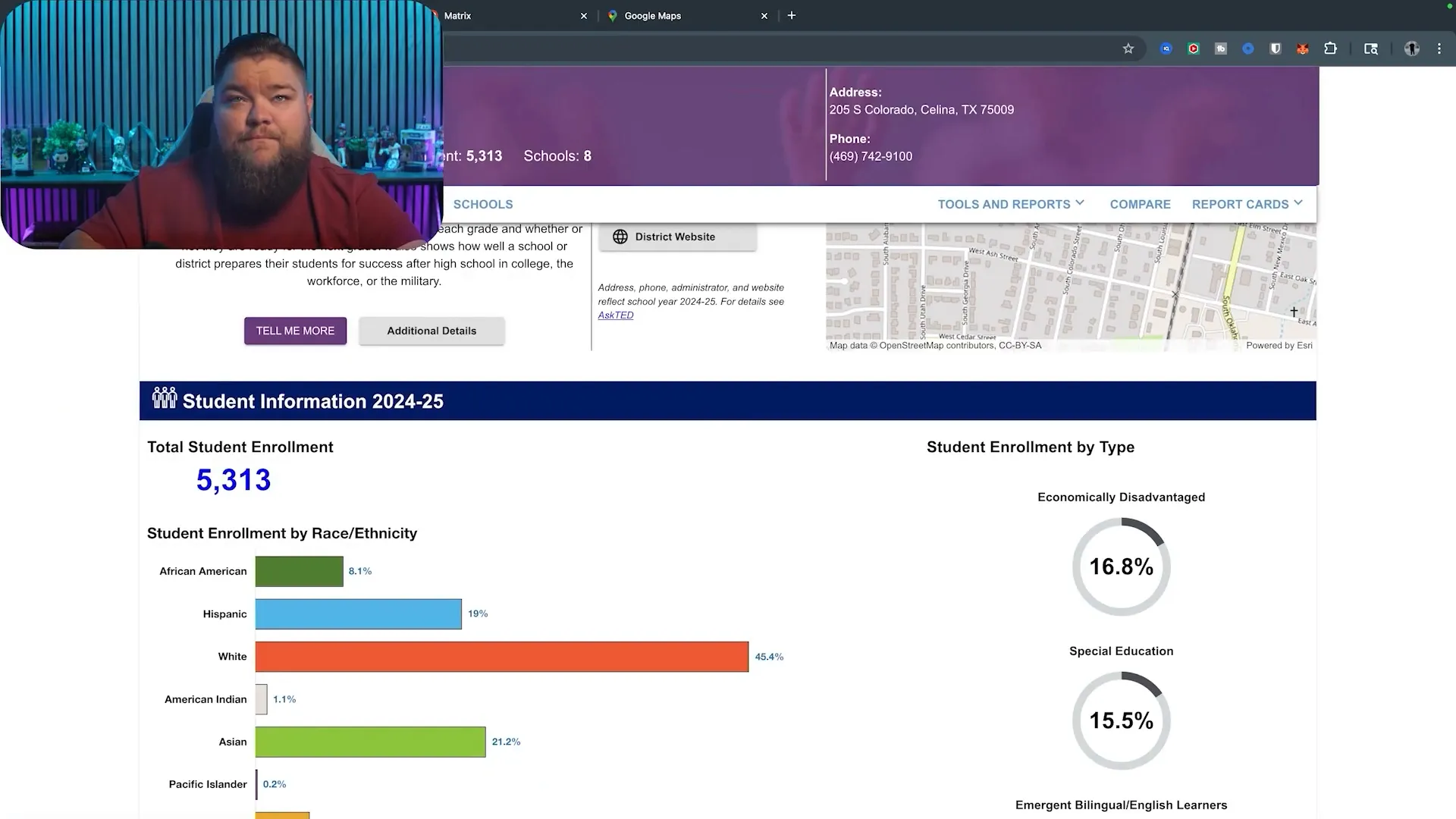The width and height of the screenshot is (1456, 819).
Task: Click the Student Enrollment by Type heading
Action: 1031,447
